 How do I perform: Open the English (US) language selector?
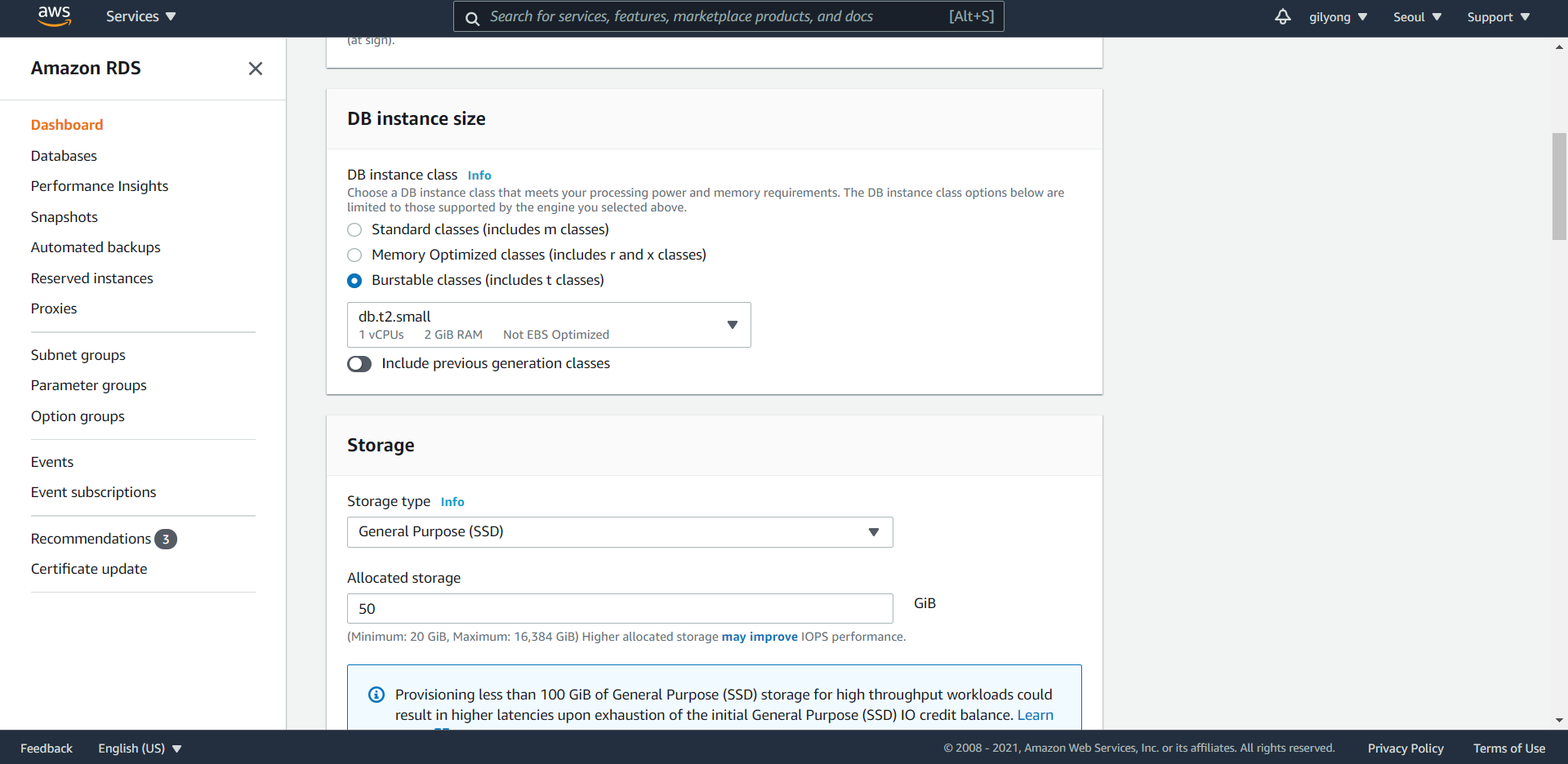coord(140,748)
